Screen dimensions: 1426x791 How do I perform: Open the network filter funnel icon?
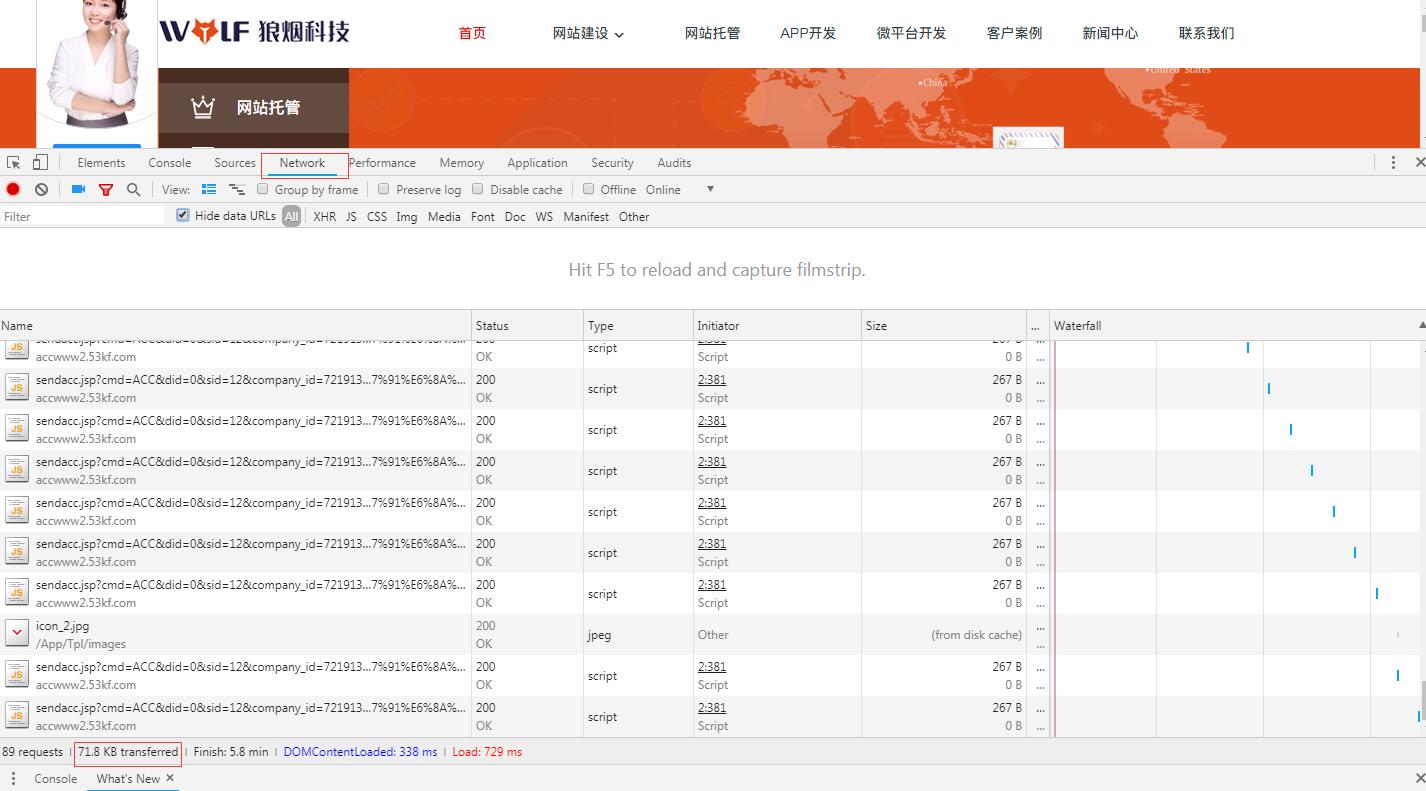point(105,189)
